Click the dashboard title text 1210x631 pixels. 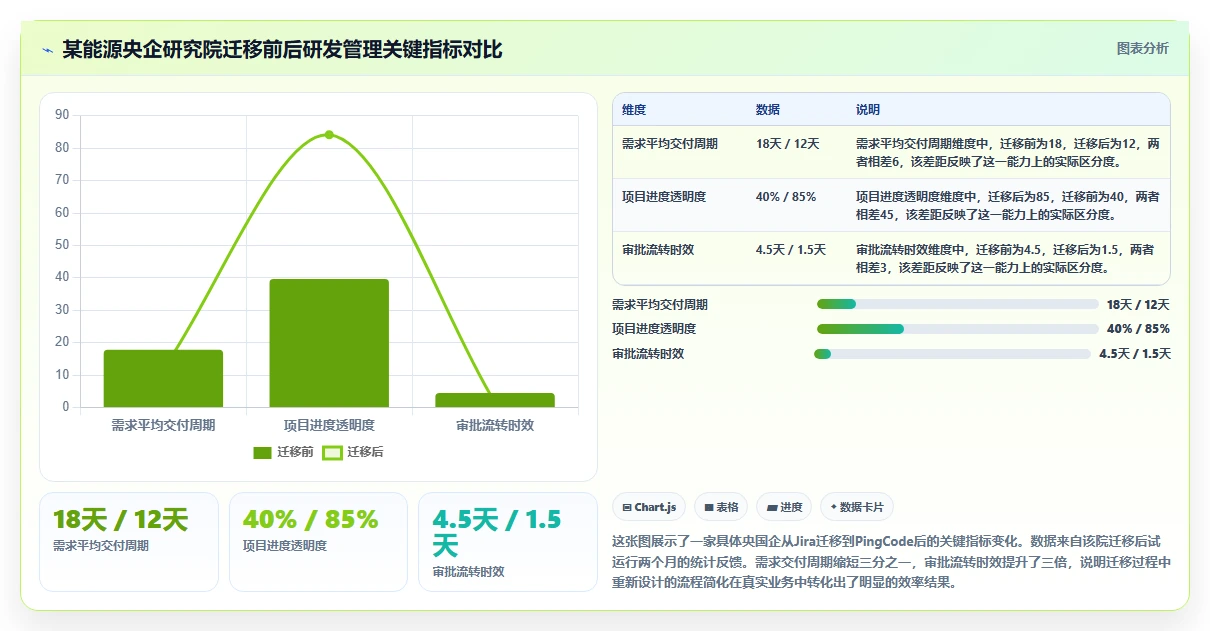(x=282, y=49)
